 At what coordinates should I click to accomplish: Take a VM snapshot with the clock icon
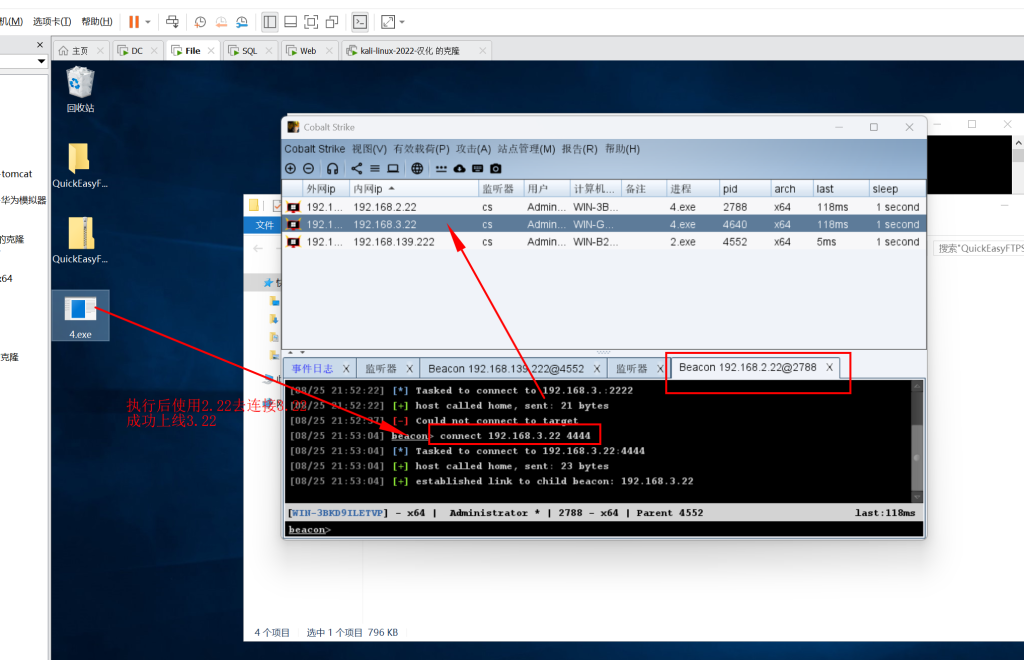[200, 22]
